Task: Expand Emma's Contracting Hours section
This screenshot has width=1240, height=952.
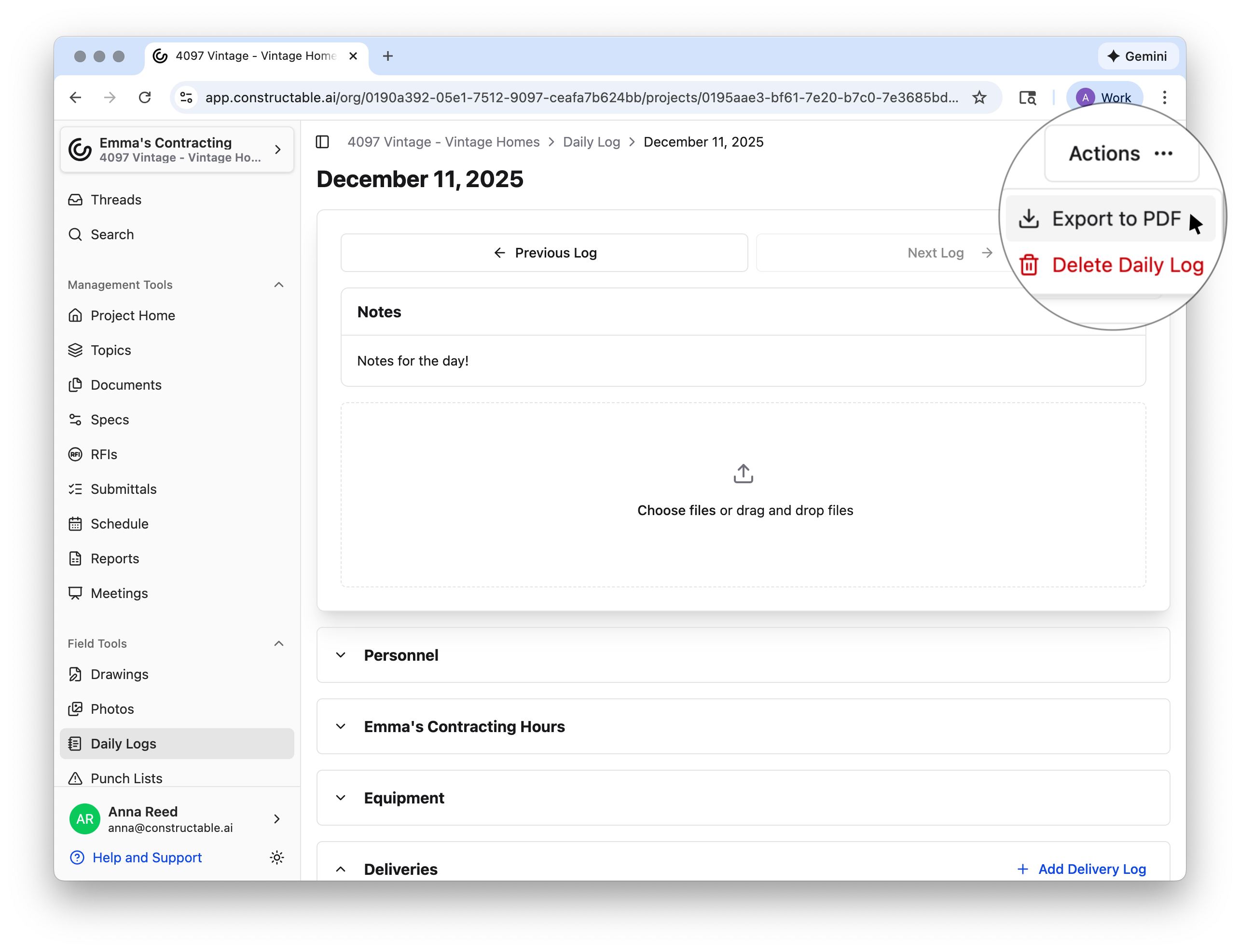Action: point(743,726)
